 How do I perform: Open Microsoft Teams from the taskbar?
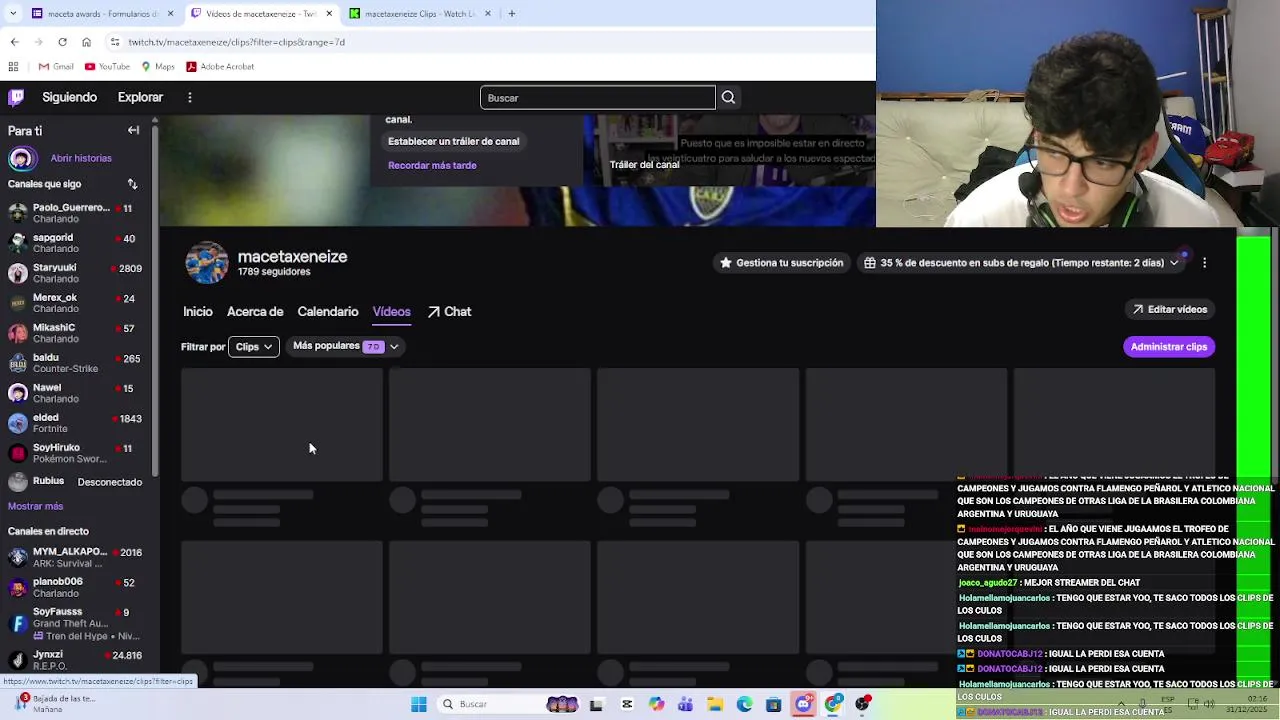pyautogui.click(x=685, y=704)
